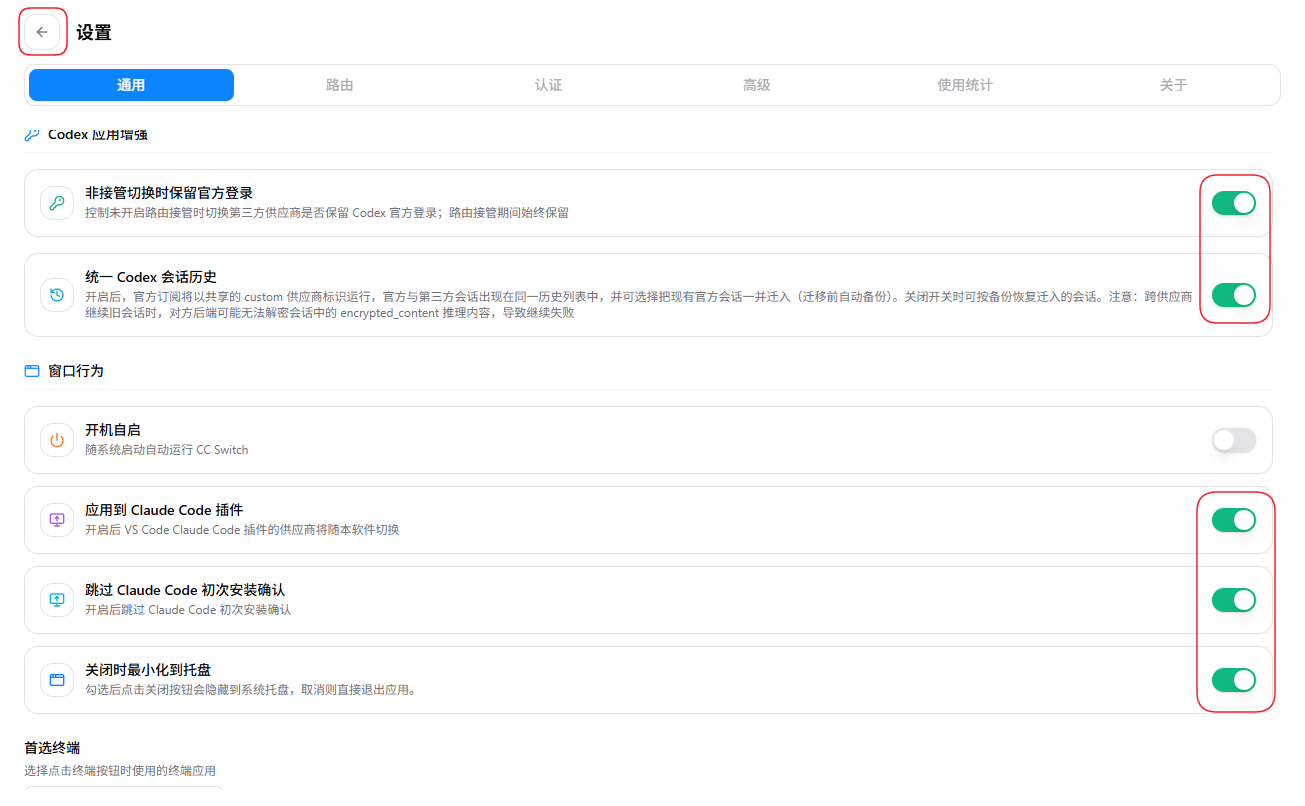Click the 窗口行为 section heading

point(76,371)
